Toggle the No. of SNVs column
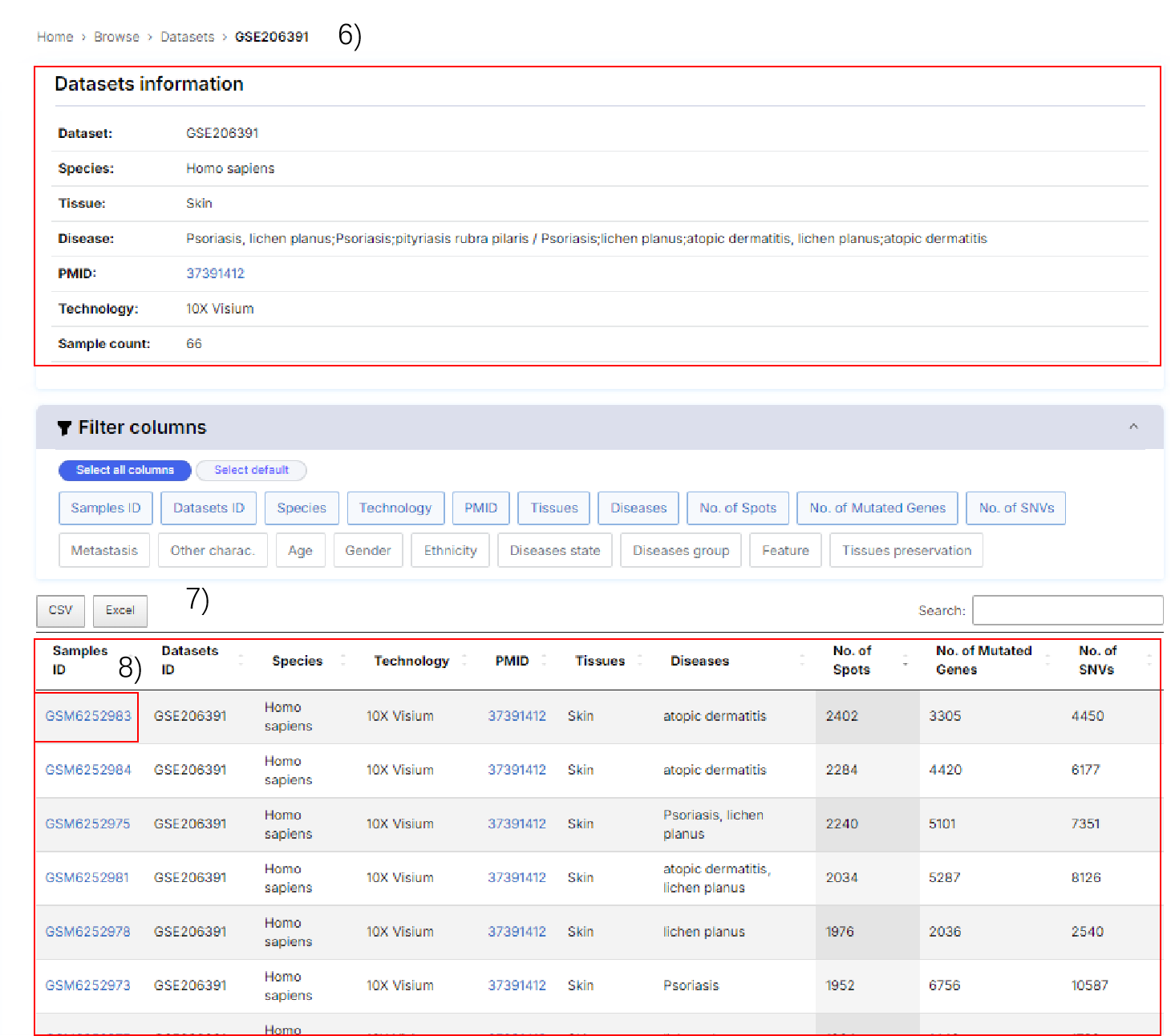The height and width of the screenshot is (1036, 1171). (x=1015, y=508)
